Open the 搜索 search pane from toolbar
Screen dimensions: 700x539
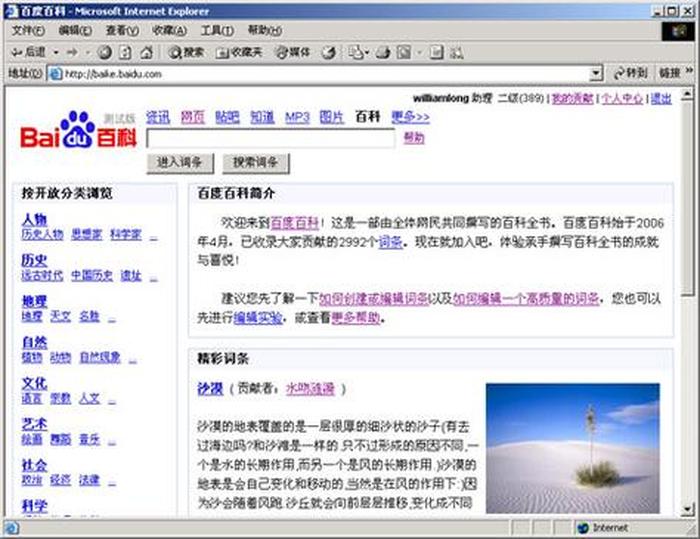click(x=186, y=53)
